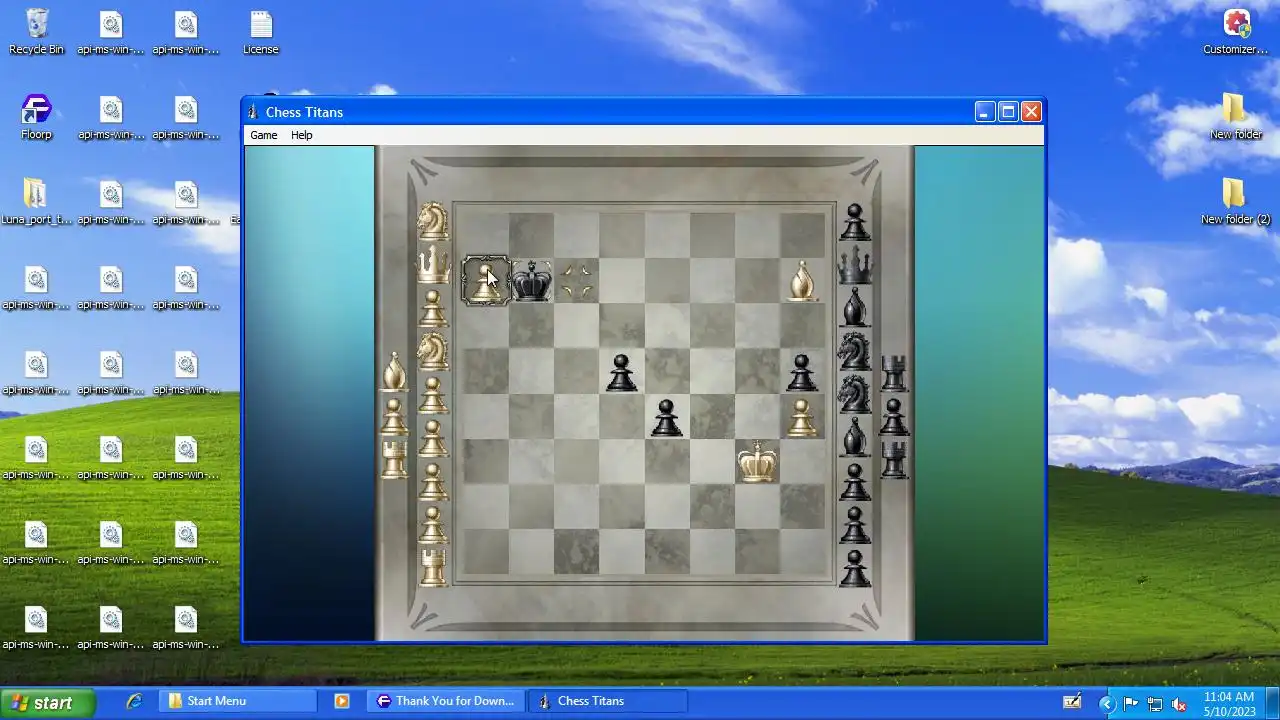Click the pen input panel tray icon

(x=1072, y=702)
